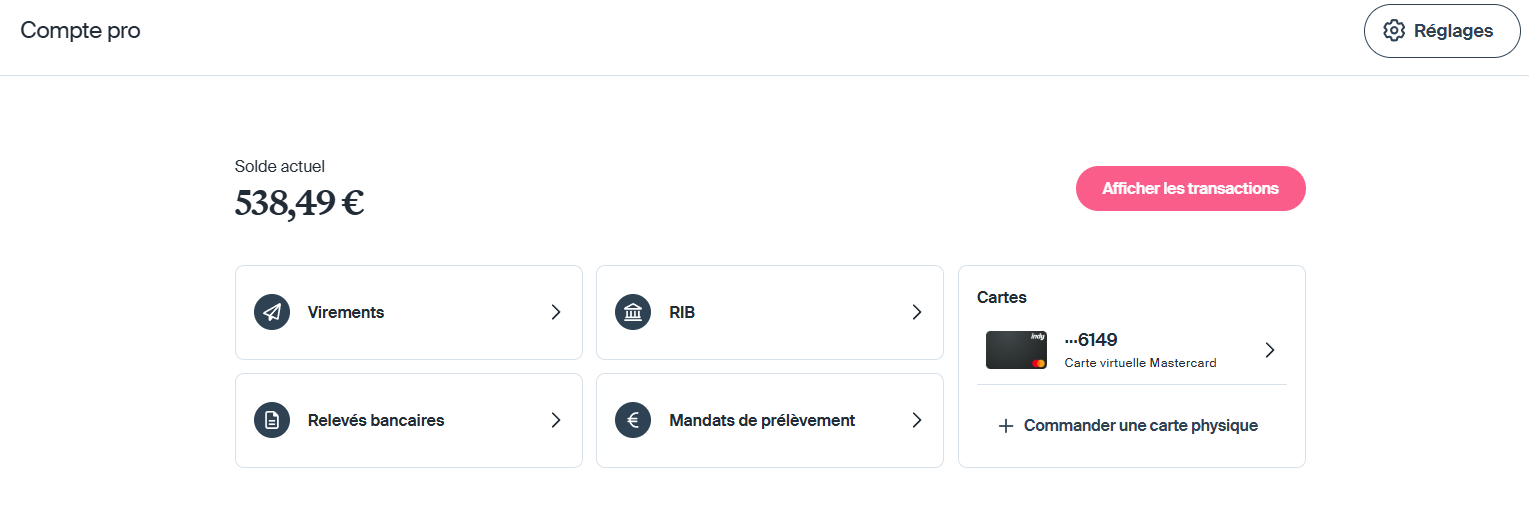Open the Réglages settings button
This screenshot has width=1529, height=522.
[x=1442, y=31]
